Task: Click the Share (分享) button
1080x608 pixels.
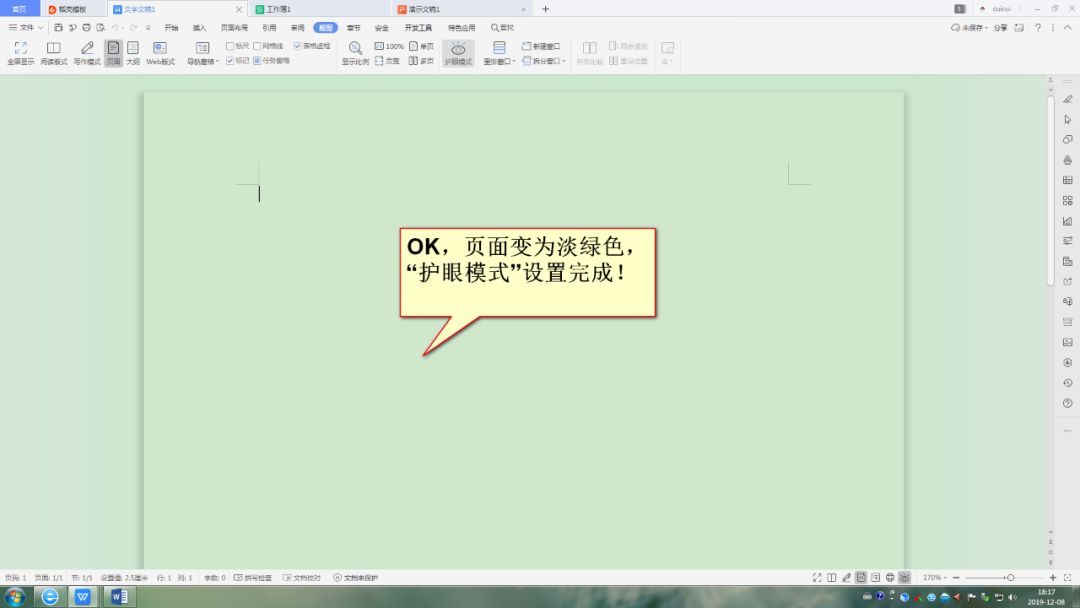Action: [1000, 28]
